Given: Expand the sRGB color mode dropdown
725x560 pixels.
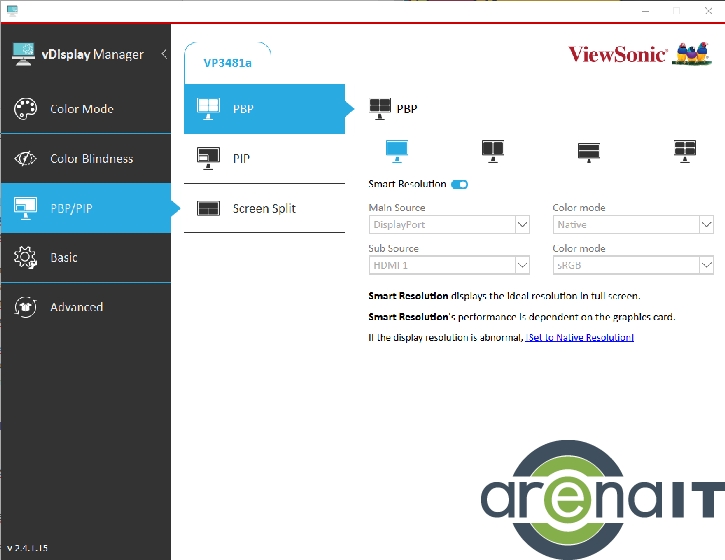Looking at the screenshot, I should click(633, 265).
